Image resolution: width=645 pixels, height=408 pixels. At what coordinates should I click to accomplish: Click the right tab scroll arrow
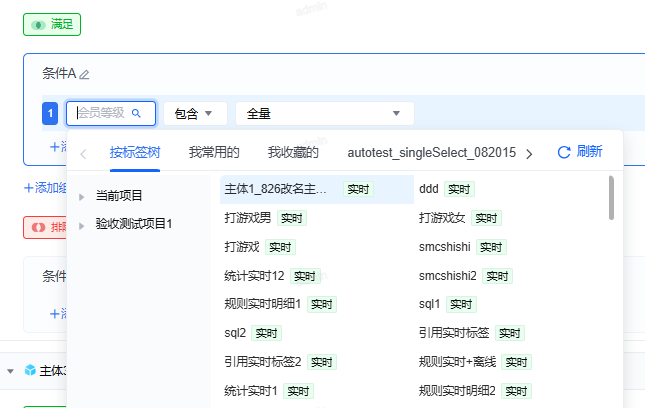pos(529,154)
